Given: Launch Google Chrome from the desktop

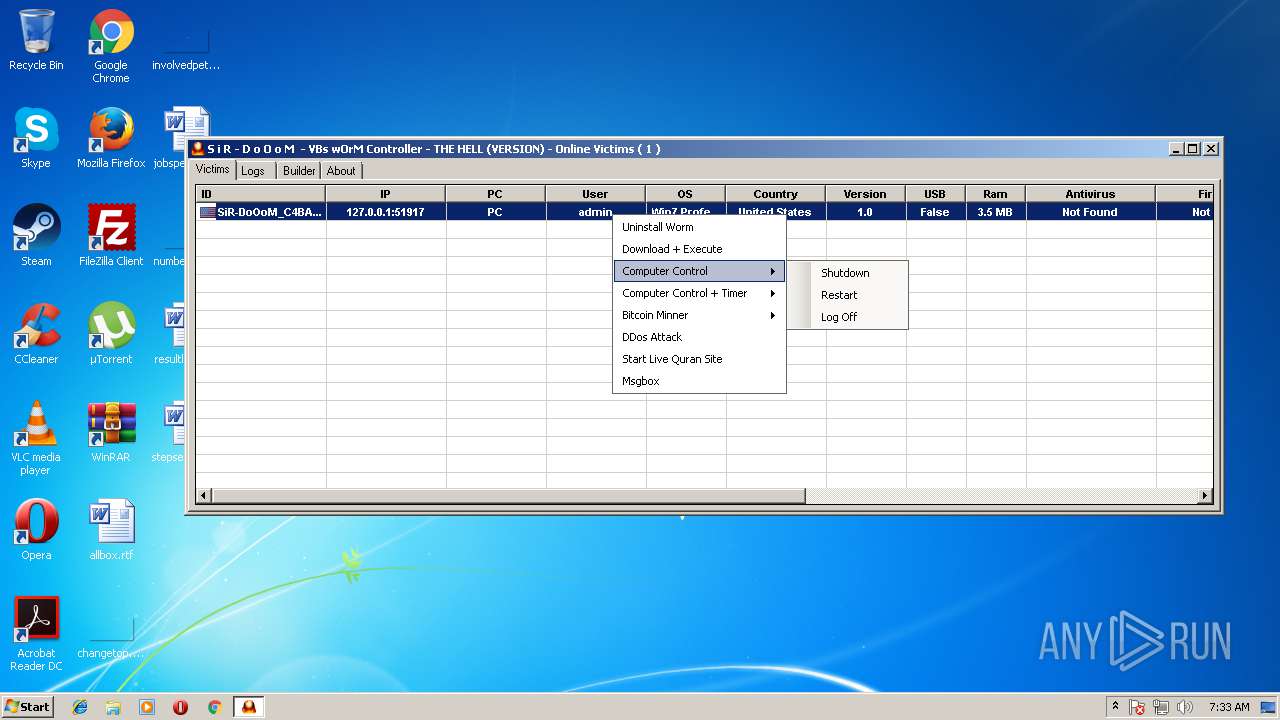Looking at the screenshot, I should [x=111, y=46].
